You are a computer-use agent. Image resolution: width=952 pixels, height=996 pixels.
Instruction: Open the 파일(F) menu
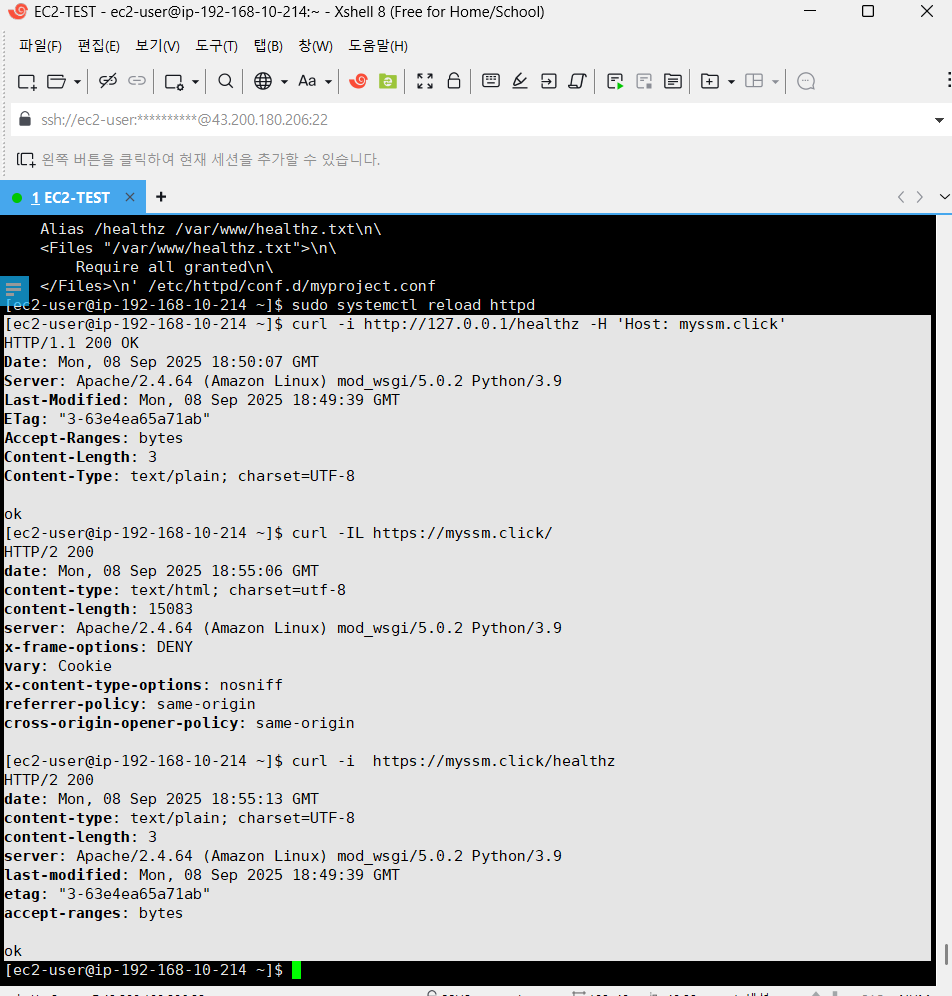(x=40, y=46)
